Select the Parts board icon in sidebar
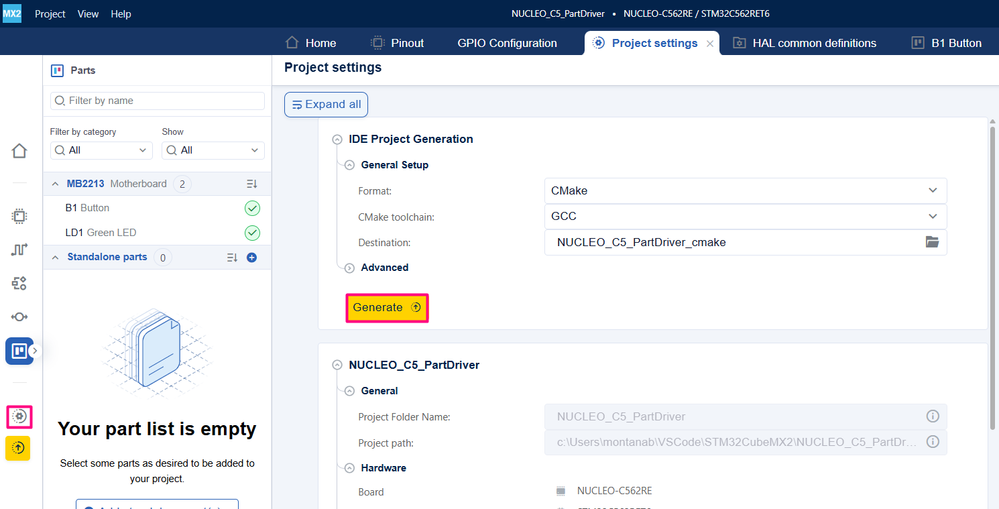999x509 pixels. [19, 351]
